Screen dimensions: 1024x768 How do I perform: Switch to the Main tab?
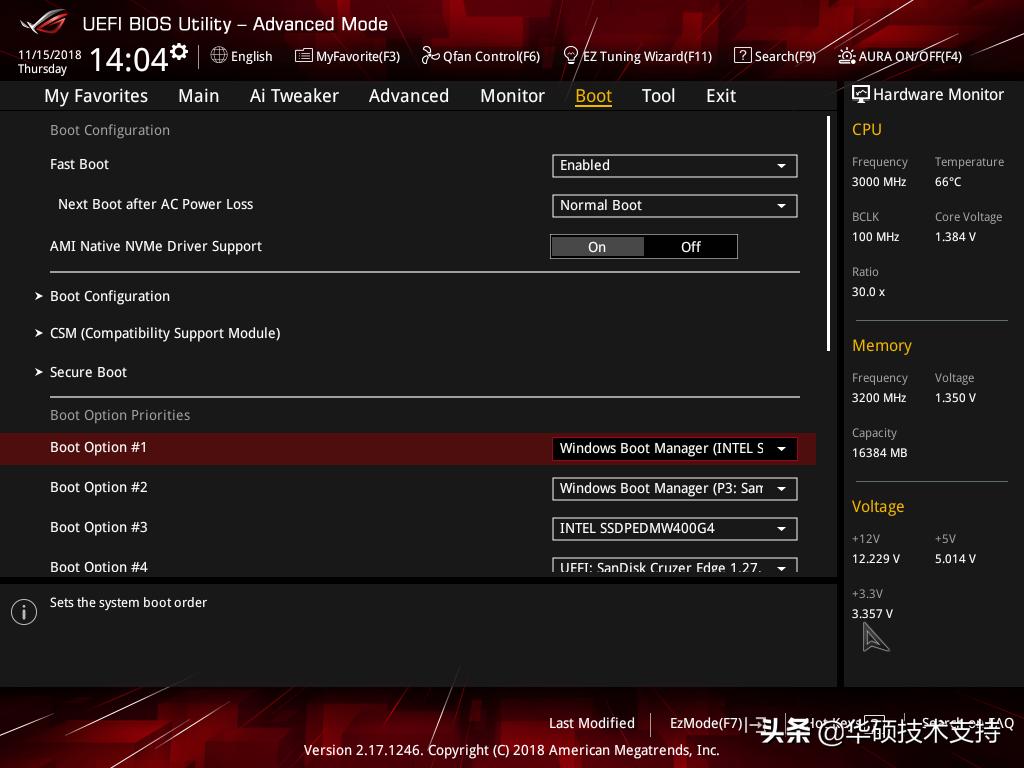(x=199, y=96)
